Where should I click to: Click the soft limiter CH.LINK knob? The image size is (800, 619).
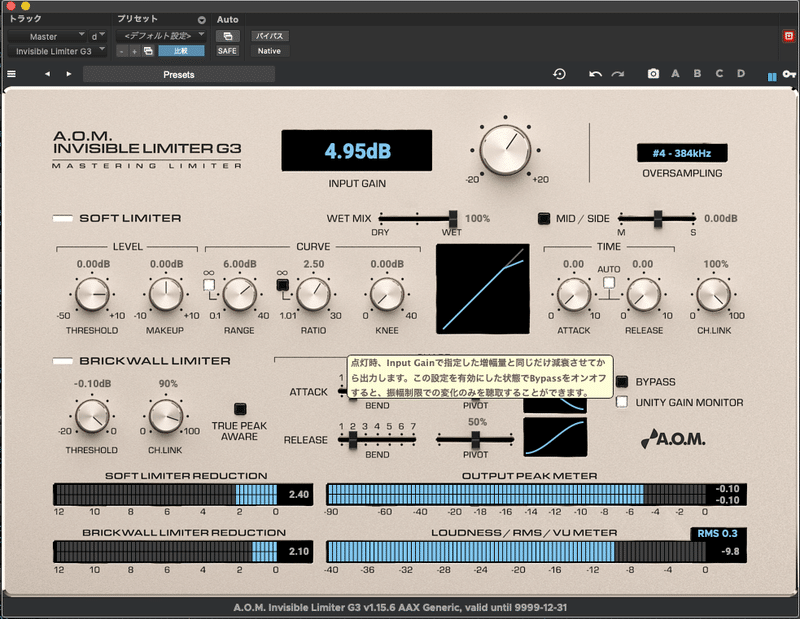tap(714, 294)
